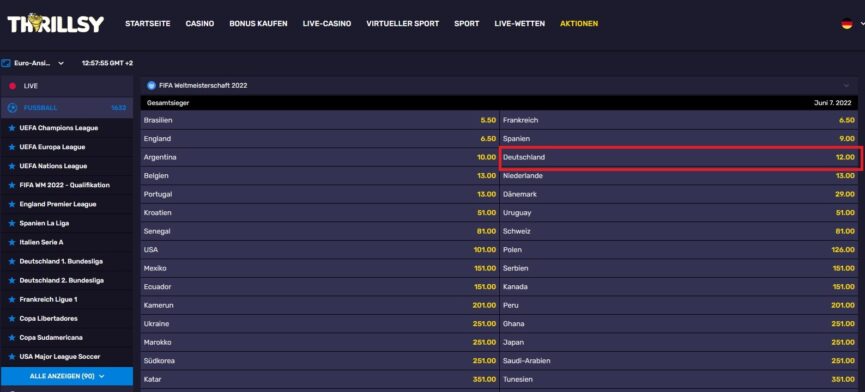Click the star beside England Premier League
This screenshot has width=865, height=392.
tap(12, 204)
